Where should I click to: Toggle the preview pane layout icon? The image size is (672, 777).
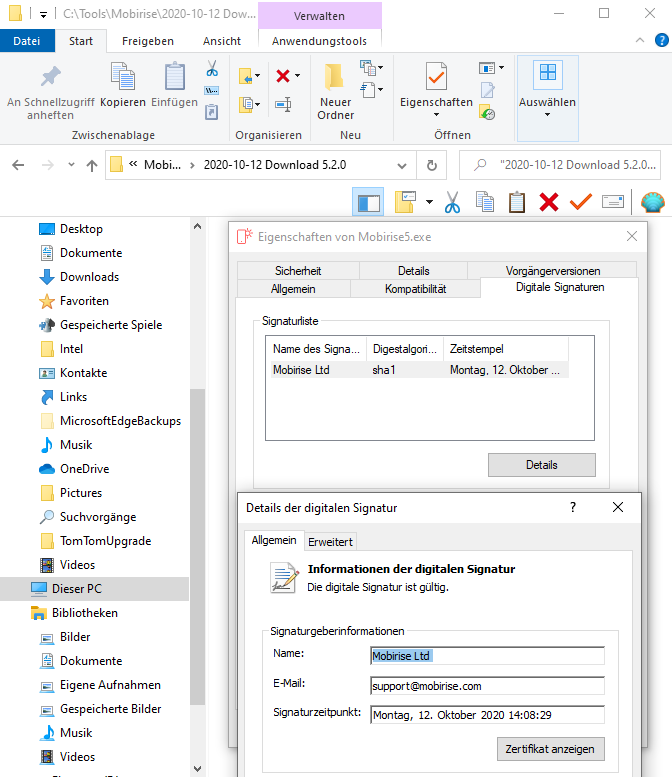(x=368, y=202)
